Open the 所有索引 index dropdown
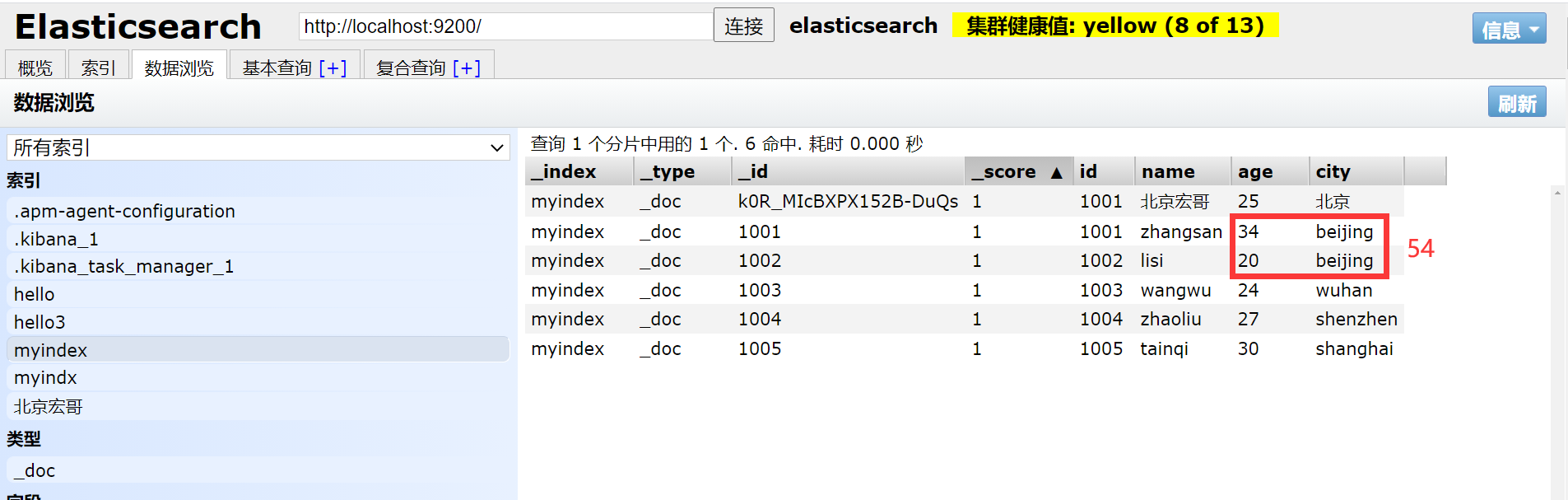 pyautogui.click(x=258, y=147)
